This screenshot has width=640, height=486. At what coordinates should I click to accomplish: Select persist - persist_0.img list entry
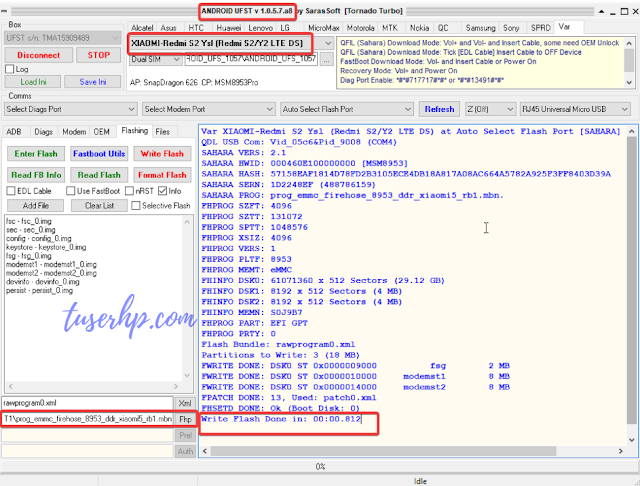tap(39, 291)
